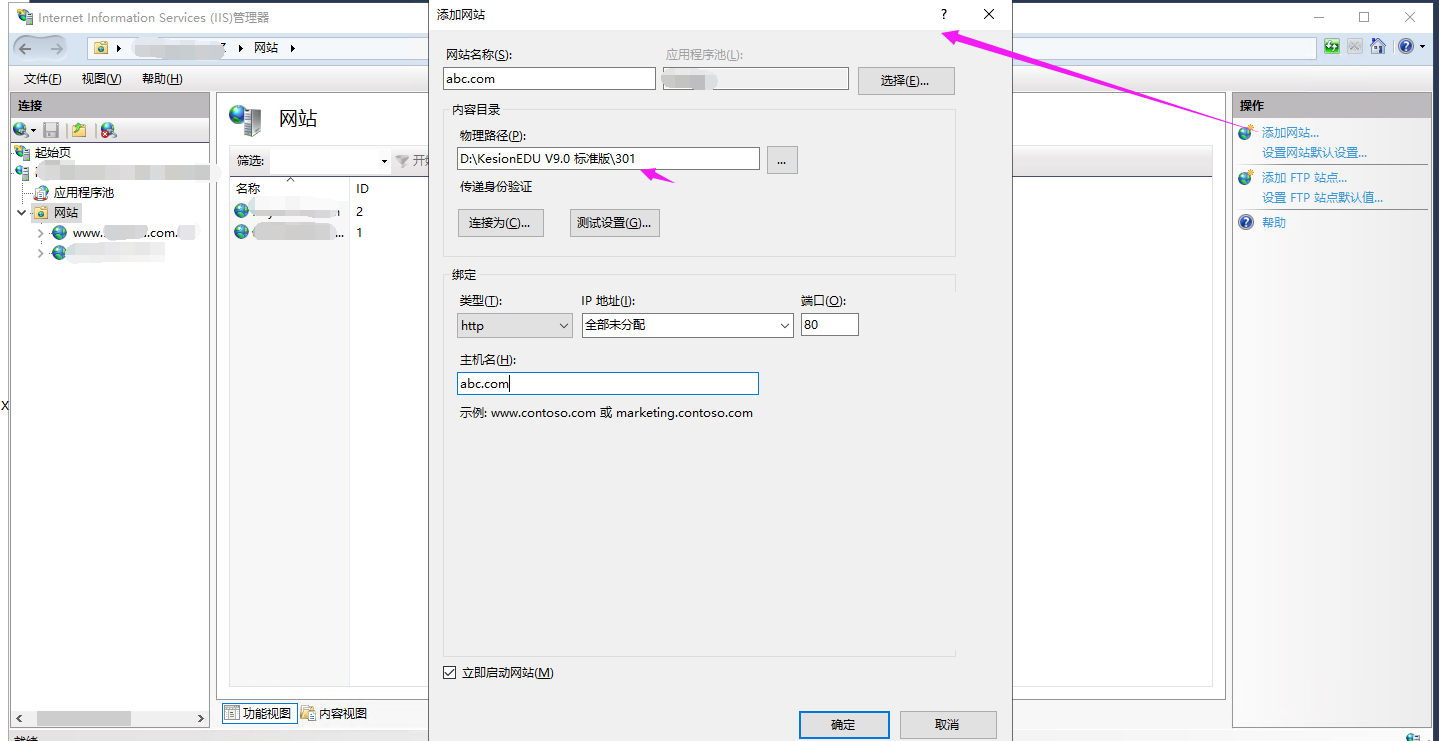Collapse the 网站 tree node
This screenshot has height=741, width=1439.
[22, 213]
